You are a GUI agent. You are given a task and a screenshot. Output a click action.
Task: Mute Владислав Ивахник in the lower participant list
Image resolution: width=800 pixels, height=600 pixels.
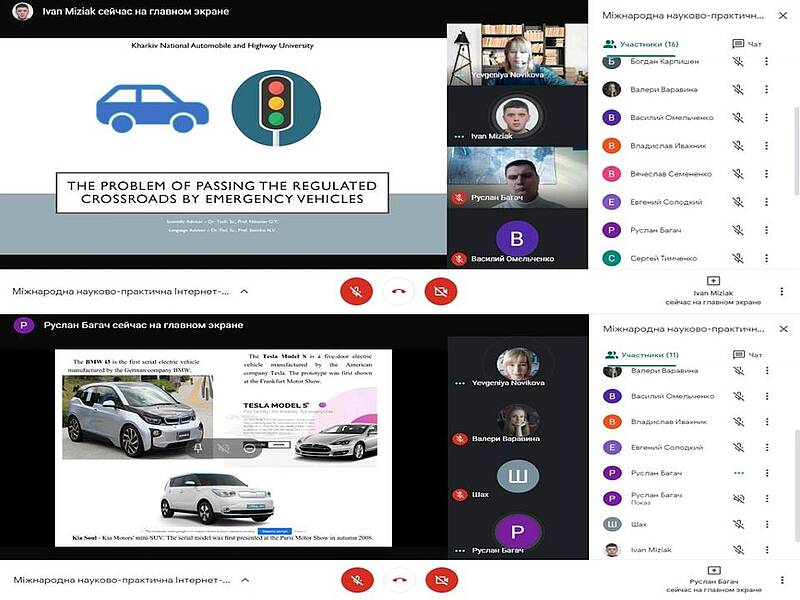(738, 422)
